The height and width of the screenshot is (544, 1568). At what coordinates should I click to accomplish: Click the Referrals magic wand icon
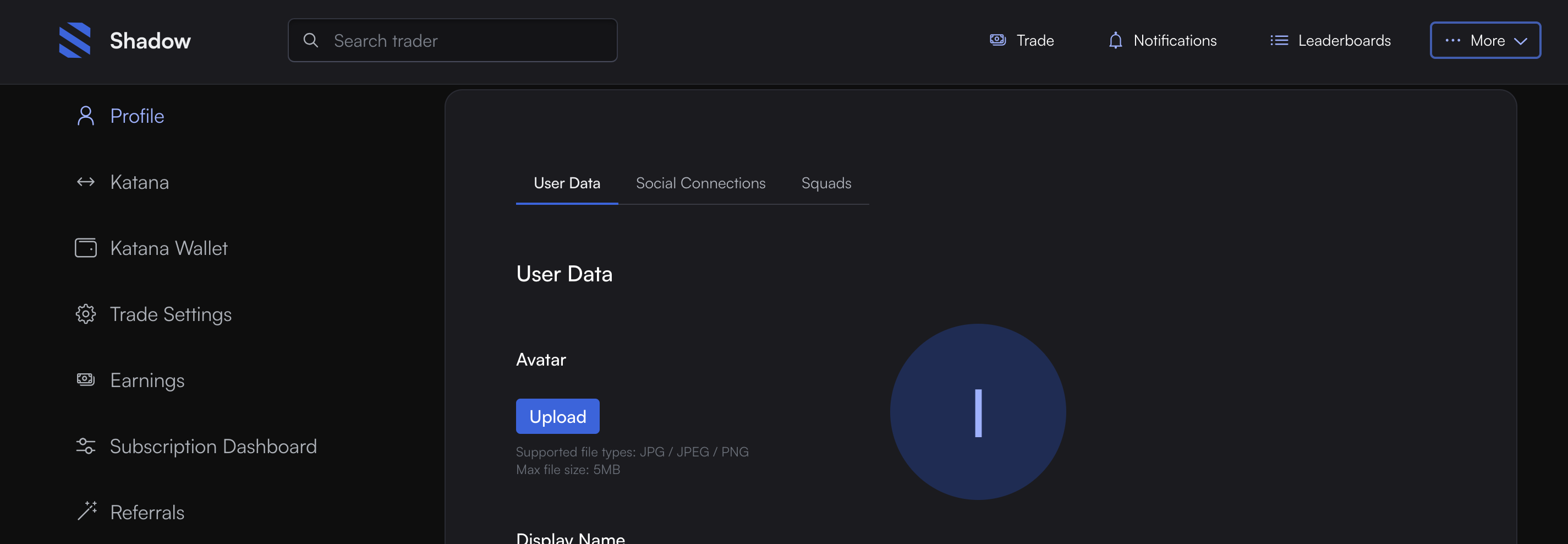pyautogui.click(x=86, y=512)
